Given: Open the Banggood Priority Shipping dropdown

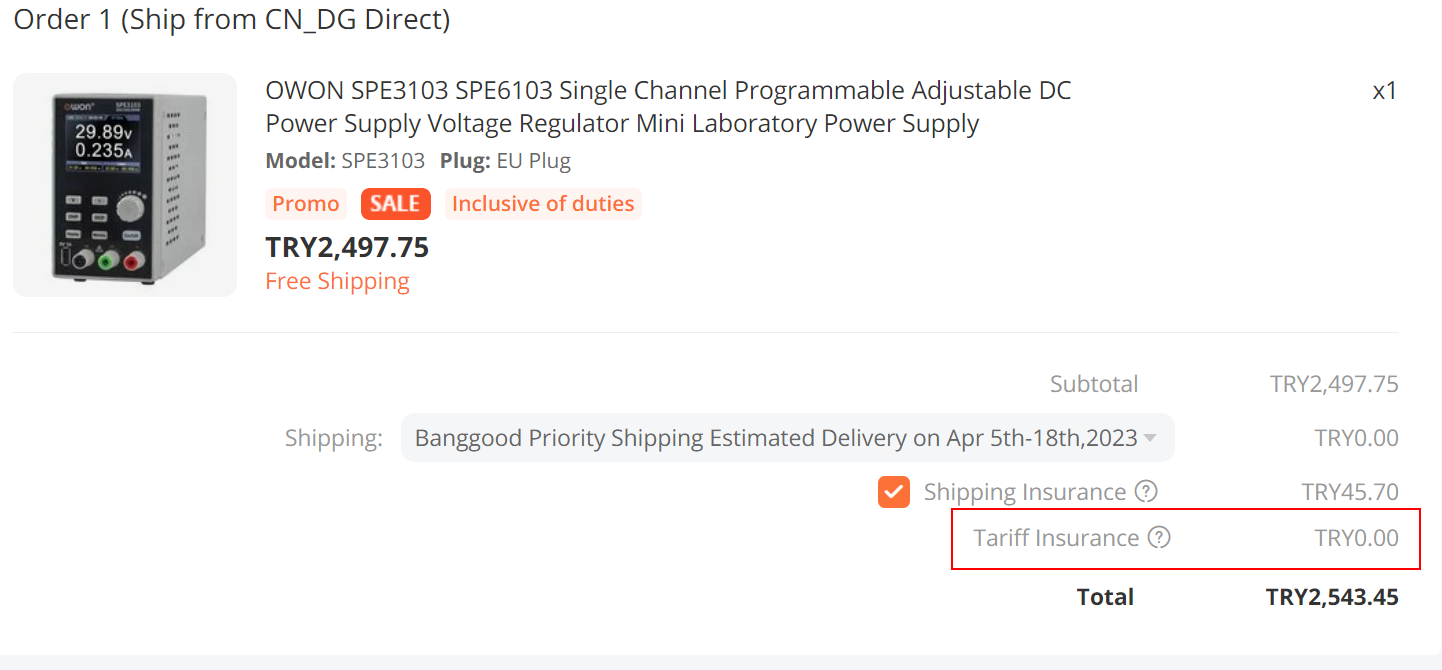Looking at the screenshot, I should tap(787, 438).
